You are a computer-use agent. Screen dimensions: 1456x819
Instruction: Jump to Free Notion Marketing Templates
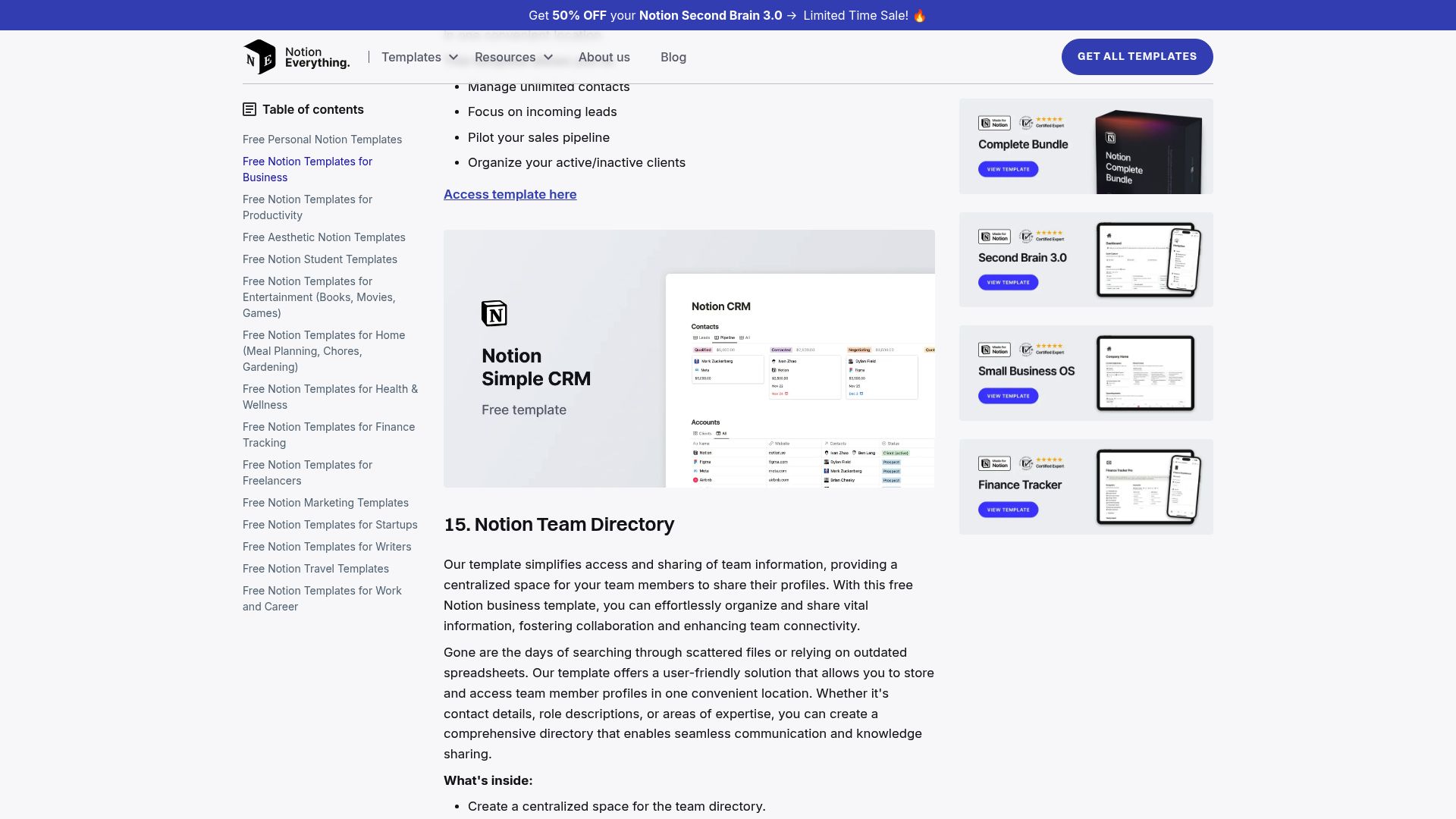click(325, 503)
